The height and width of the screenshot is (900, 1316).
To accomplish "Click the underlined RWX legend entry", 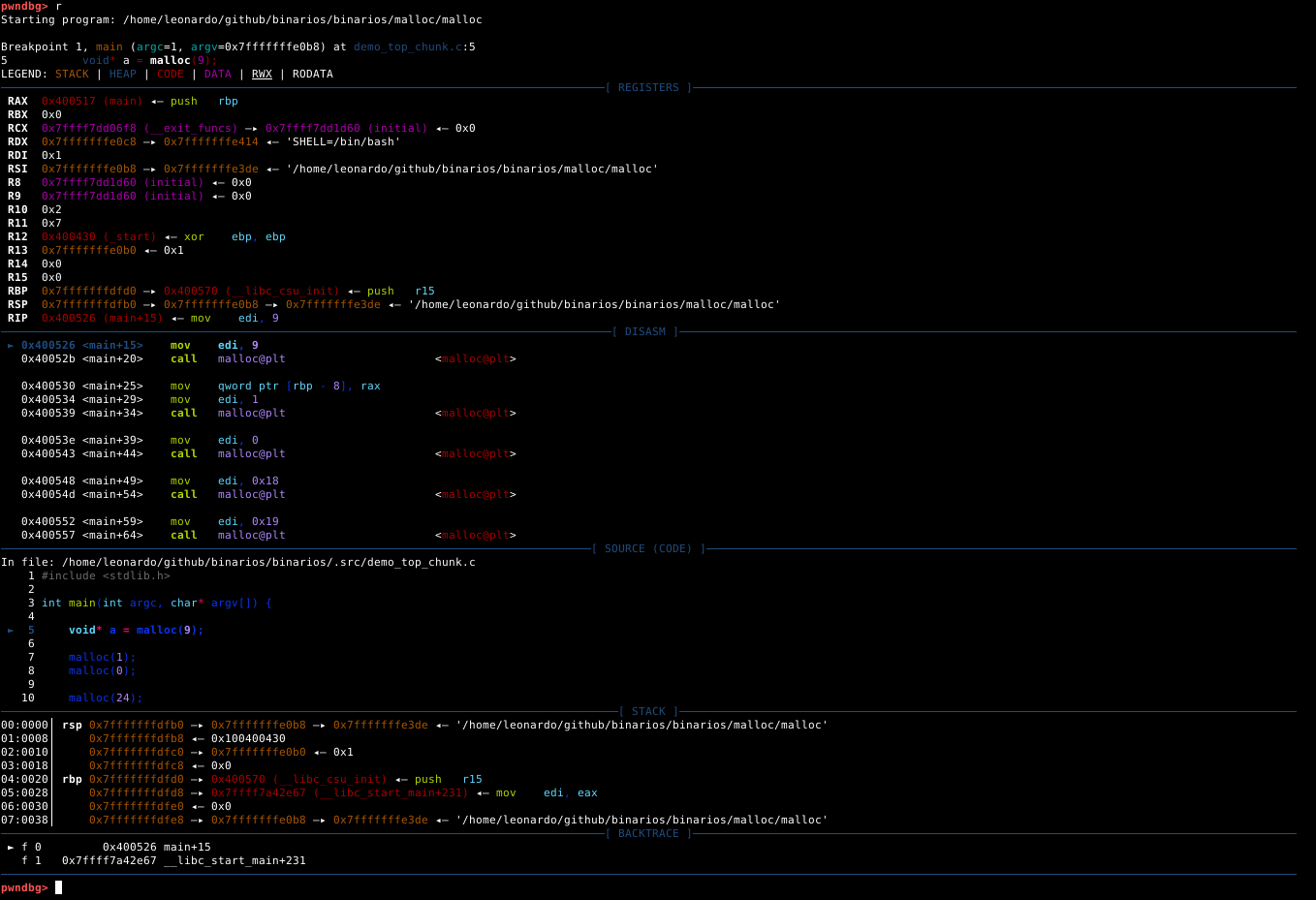I will (x=262, y=75).
